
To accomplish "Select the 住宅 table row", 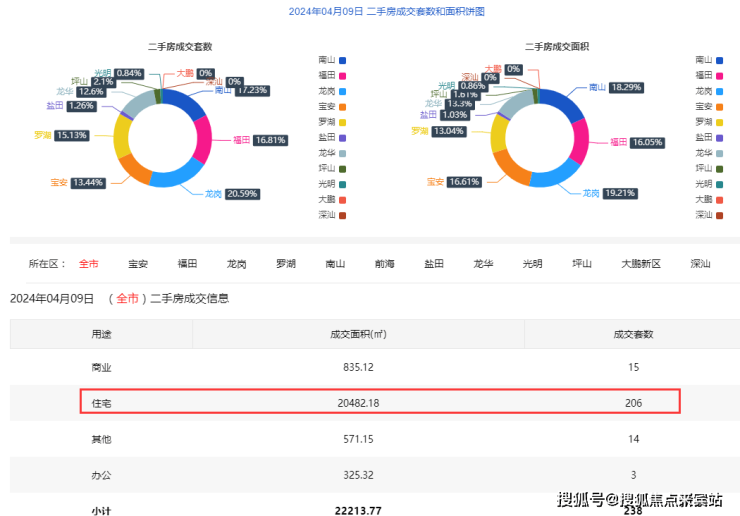I will pos(380,403).
